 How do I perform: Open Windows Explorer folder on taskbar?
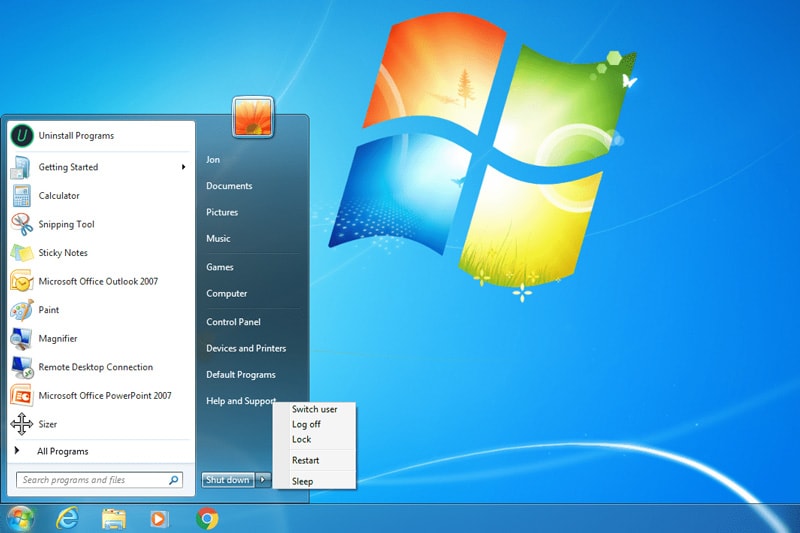[113, 519]
